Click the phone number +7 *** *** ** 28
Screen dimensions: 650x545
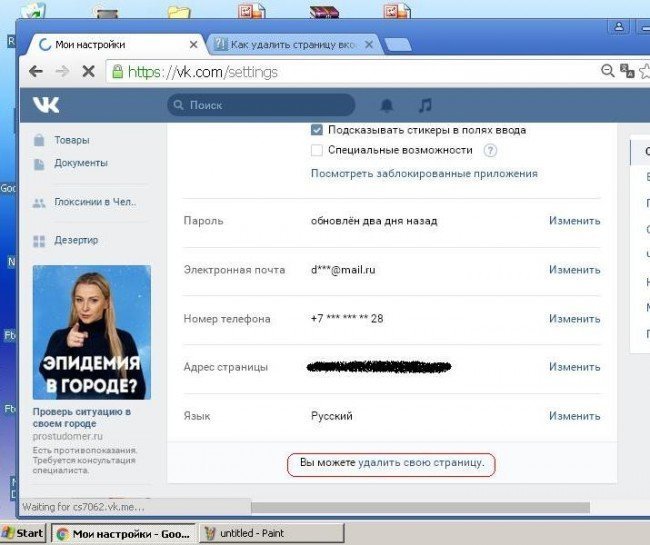click(x=347, y=319)
